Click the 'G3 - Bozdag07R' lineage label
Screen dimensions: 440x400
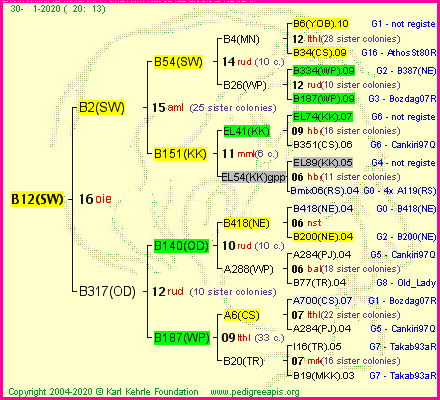pyautogui.click(x=402, y=99)
